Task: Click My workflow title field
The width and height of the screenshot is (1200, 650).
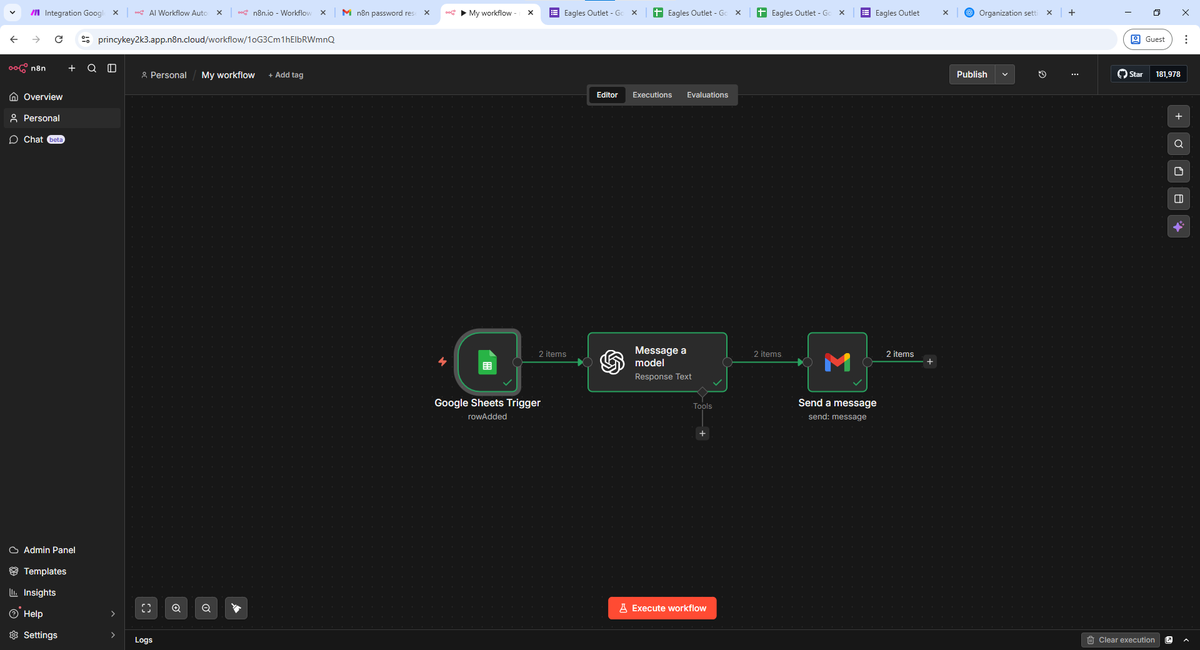Action: pyautogui.click(x=228, y=75)
